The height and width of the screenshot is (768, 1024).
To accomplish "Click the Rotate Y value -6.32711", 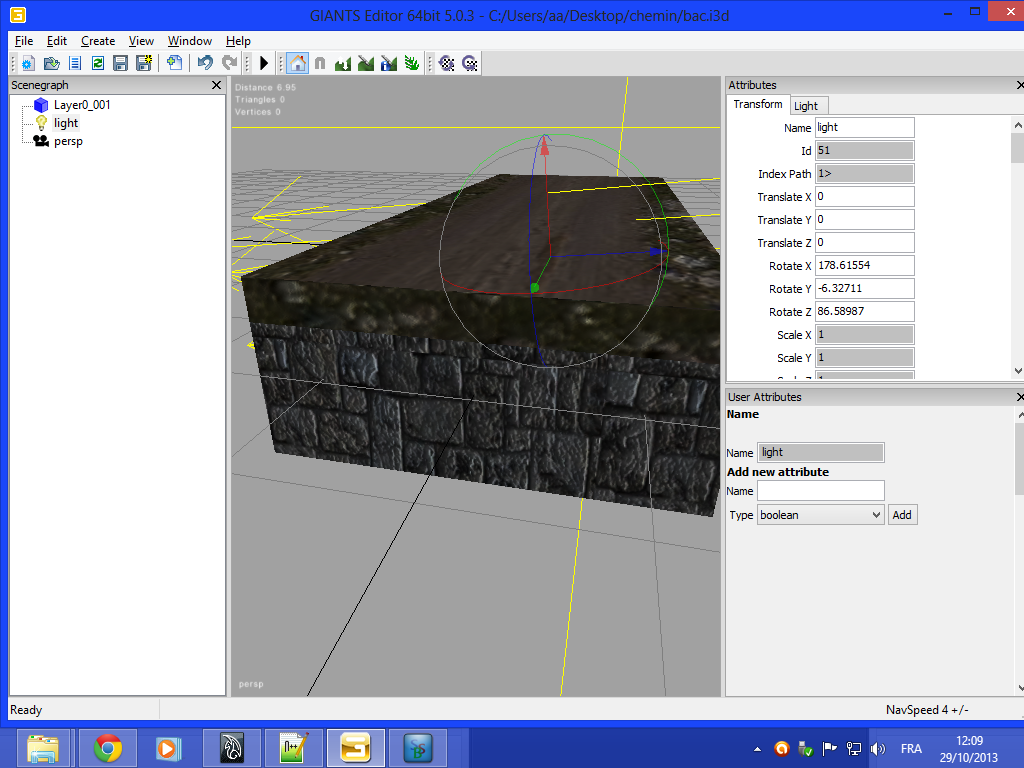I will click(x=865, y=288).
